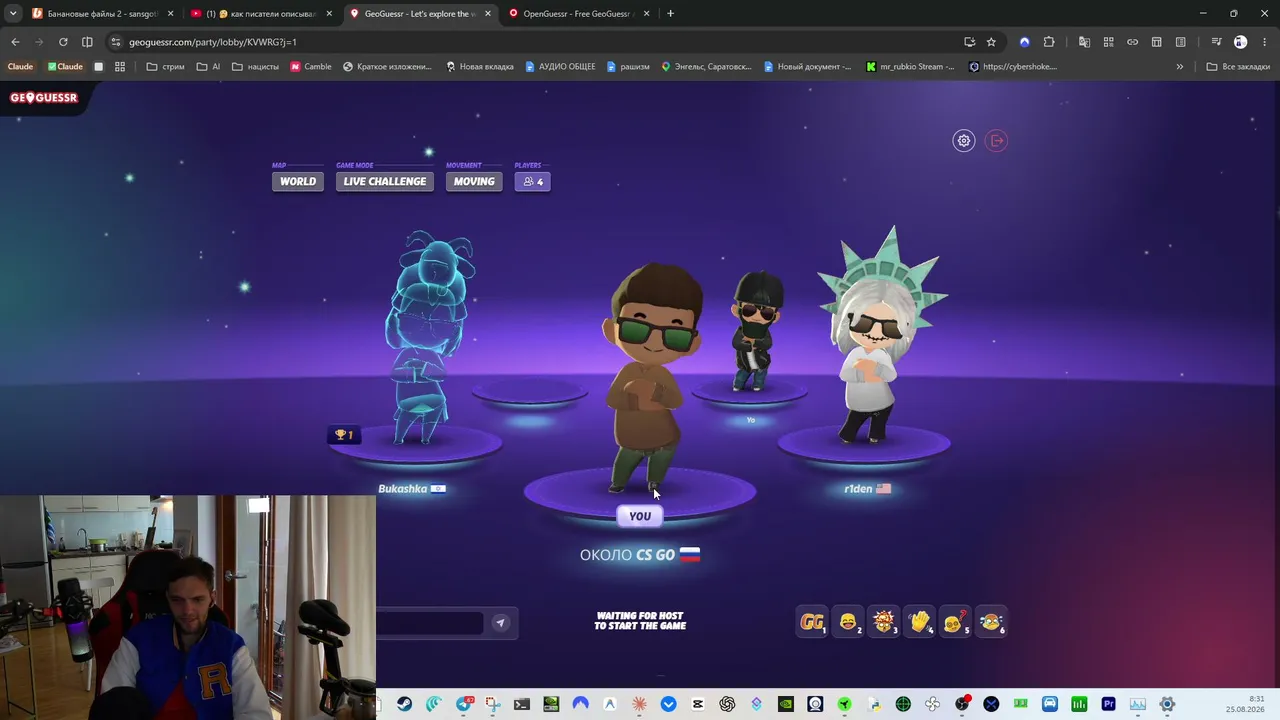Open CapCut from the taskbar
This screenshot has width=1280, height=720.
coord(698,704)
